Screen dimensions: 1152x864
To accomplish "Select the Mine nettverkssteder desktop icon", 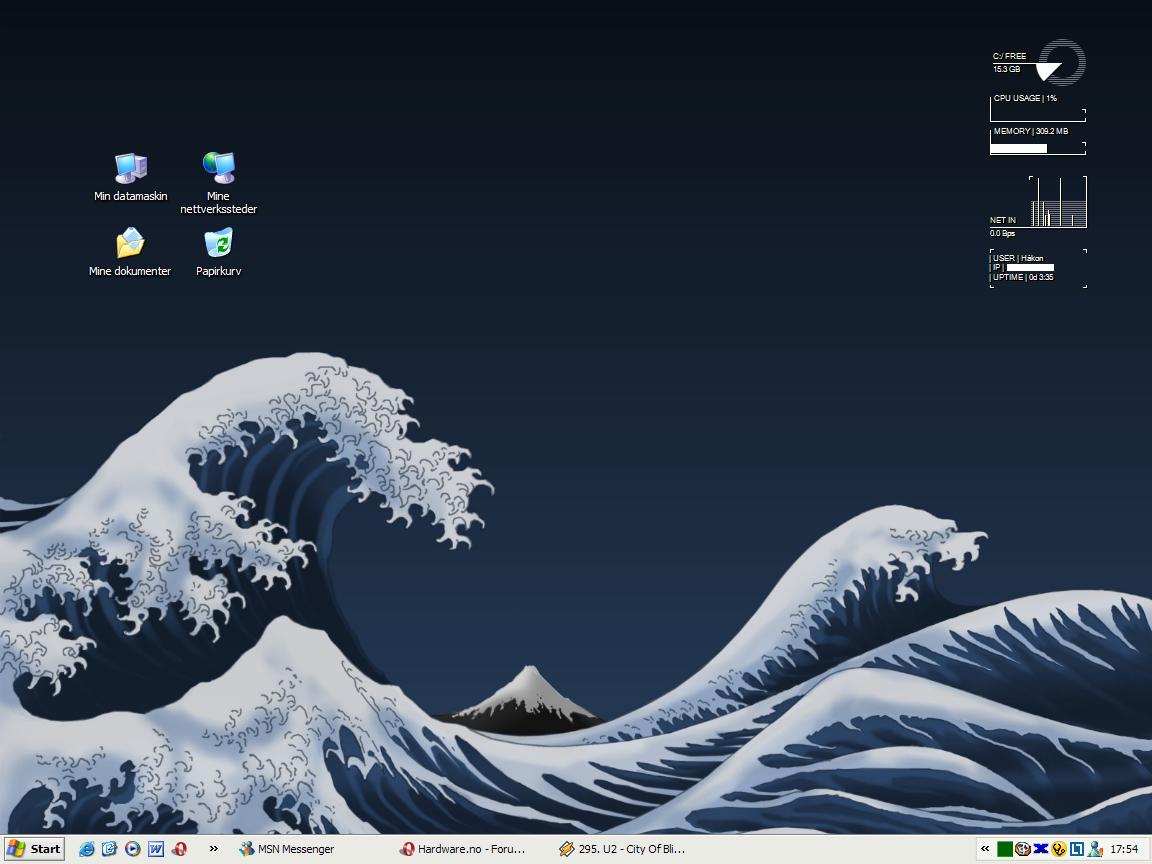I will [218, 182].
